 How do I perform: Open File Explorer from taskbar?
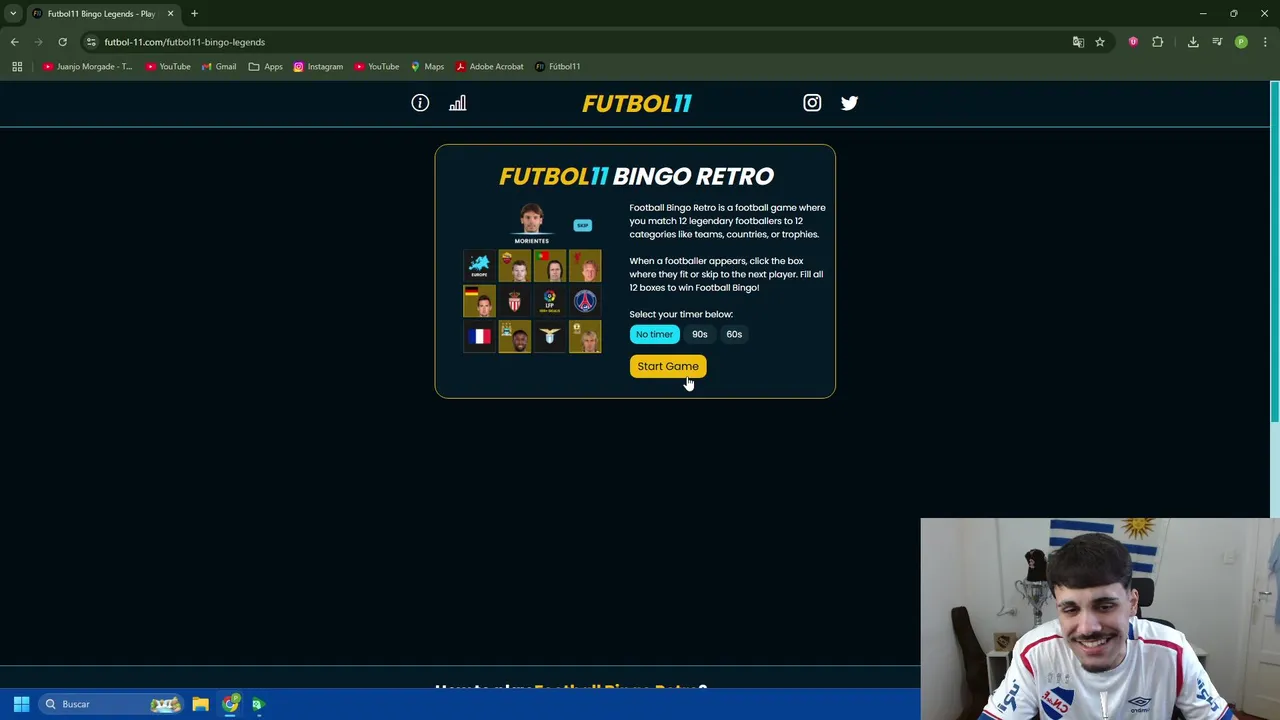coord(200,704)
